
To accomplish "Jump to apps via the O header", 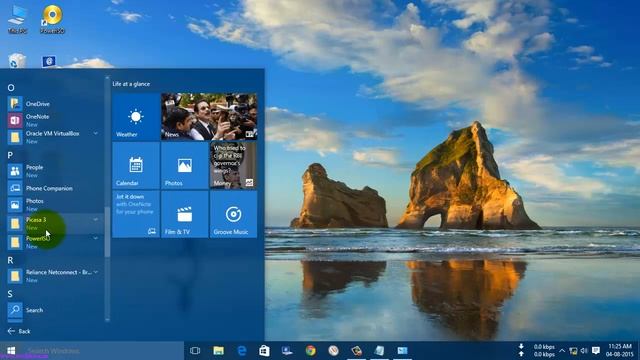I will (11, 87).
